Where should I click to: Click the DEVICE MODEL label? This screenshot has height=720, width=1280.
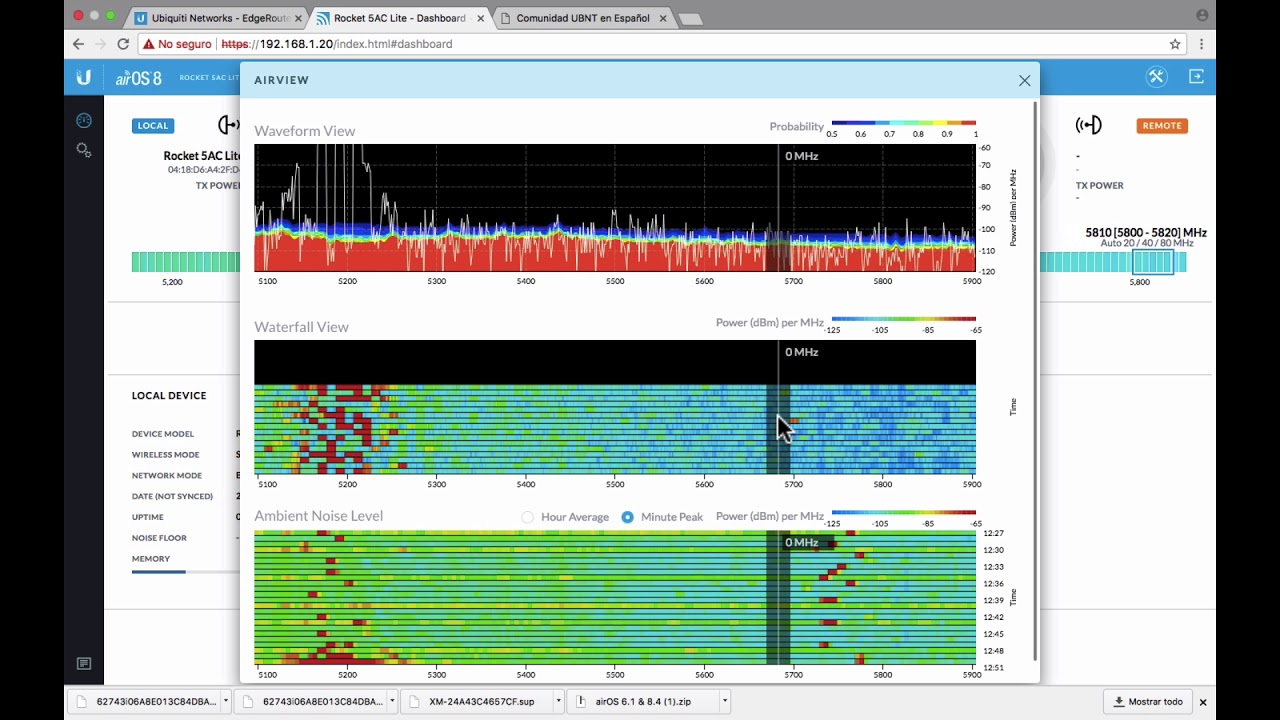pyautogui.click(x=163, y=434)
